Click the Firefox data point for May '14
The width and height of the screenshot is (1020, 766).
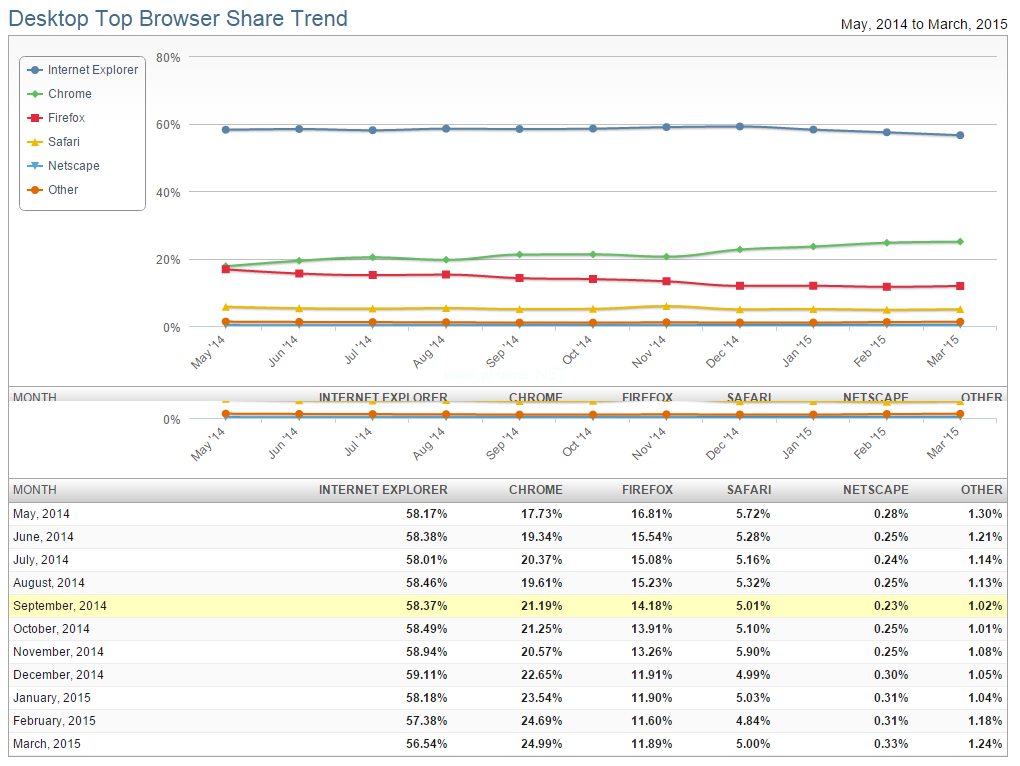(x=226, y=269)
